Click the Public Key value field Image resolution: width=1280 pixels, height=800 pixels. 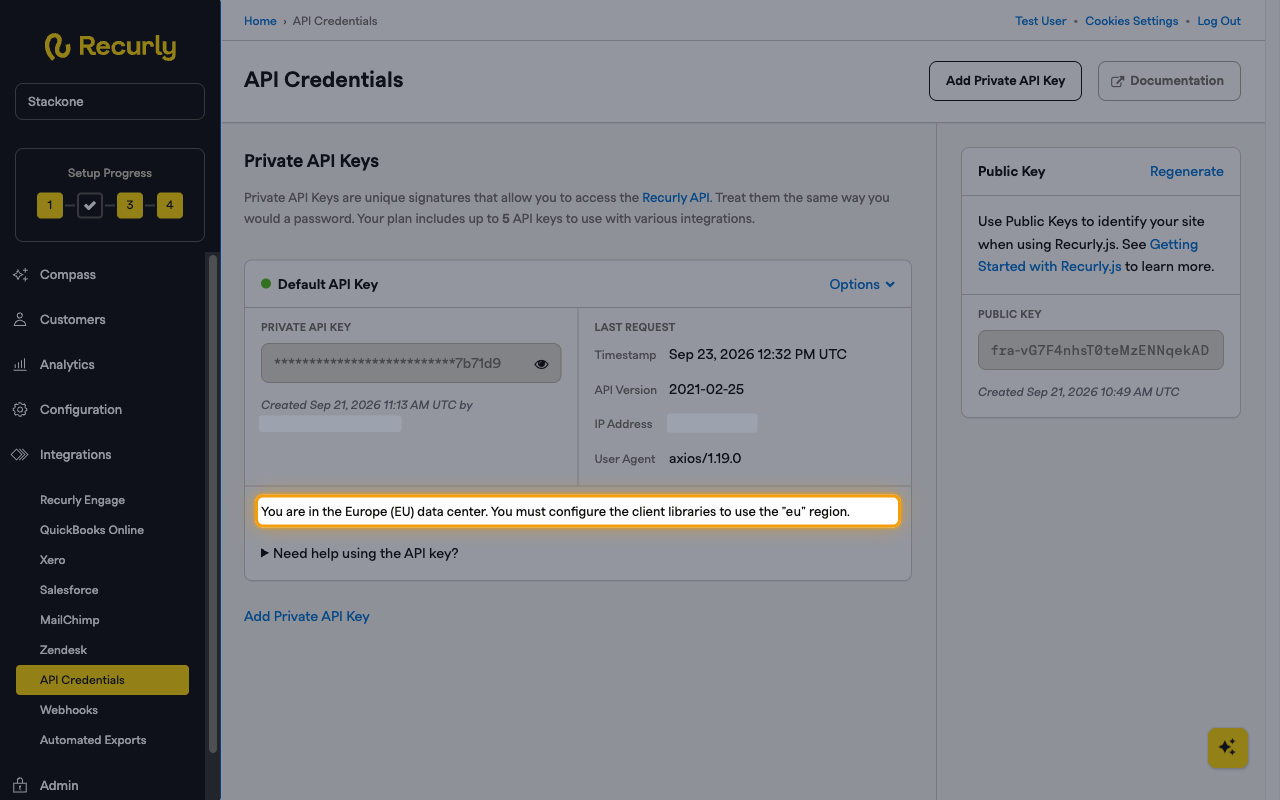coord(1100,350)
